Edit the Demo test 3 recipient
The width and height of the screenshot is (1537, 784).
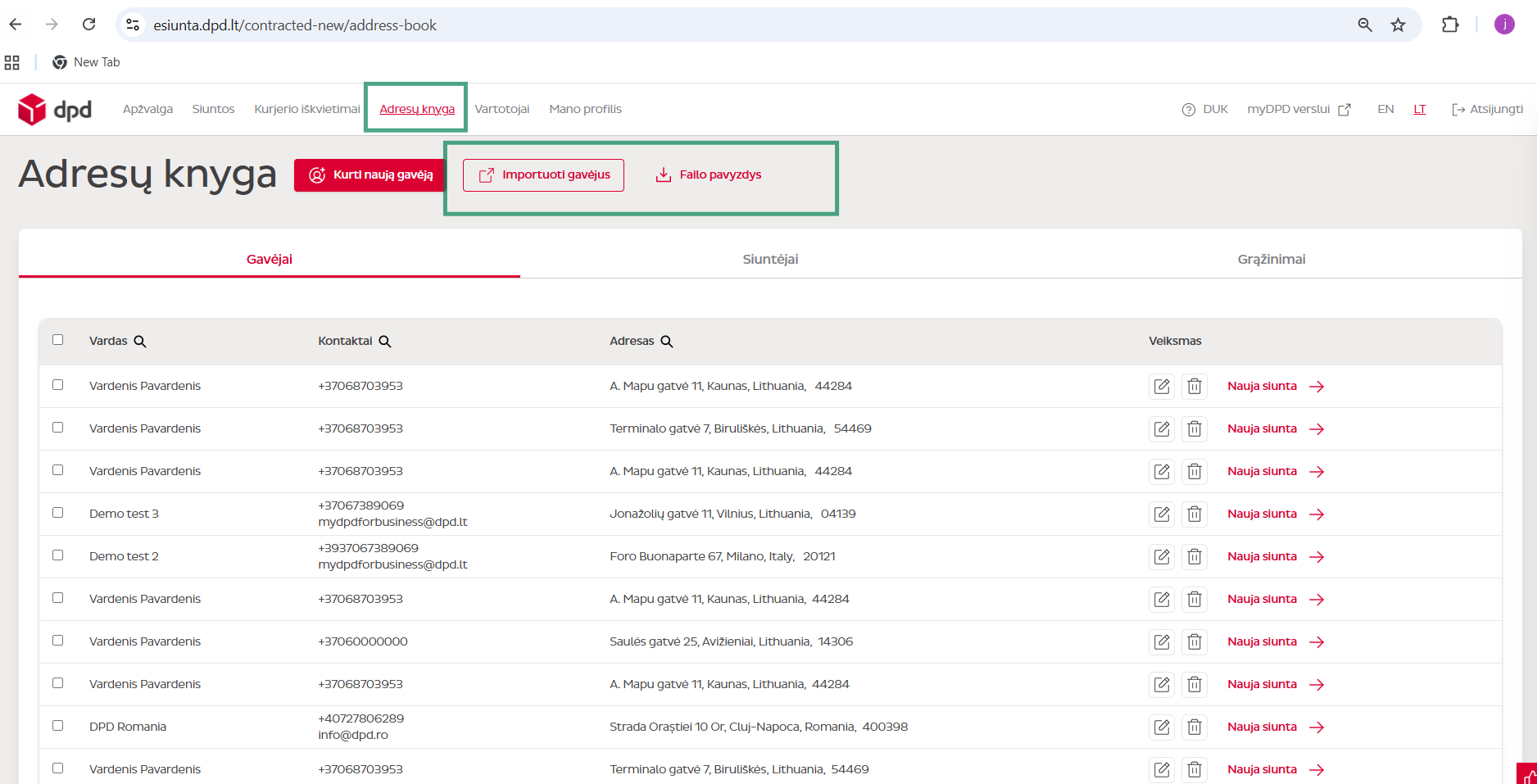(1162, 514)
